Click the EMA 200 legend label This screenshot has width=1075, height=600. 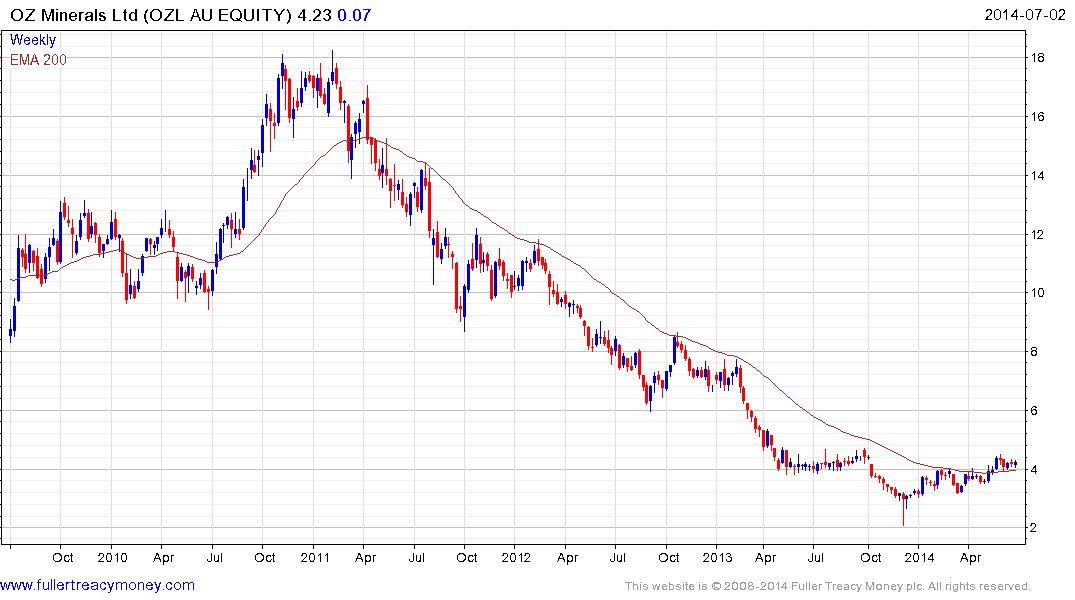point(38,60)
